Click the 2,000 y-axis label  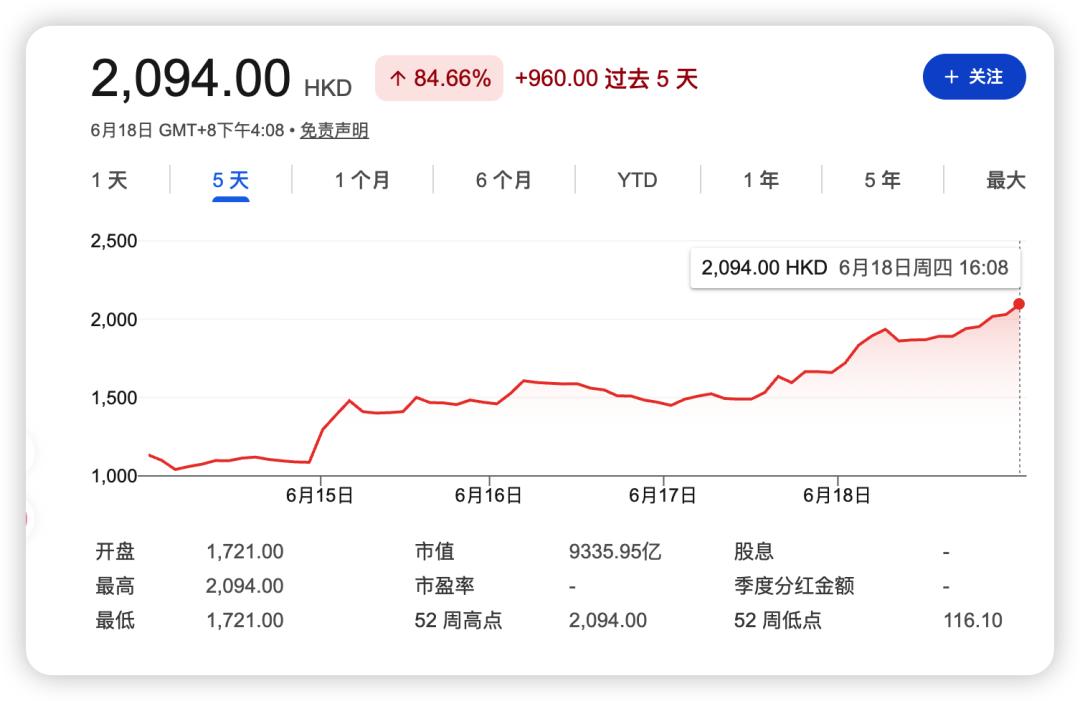114,320
